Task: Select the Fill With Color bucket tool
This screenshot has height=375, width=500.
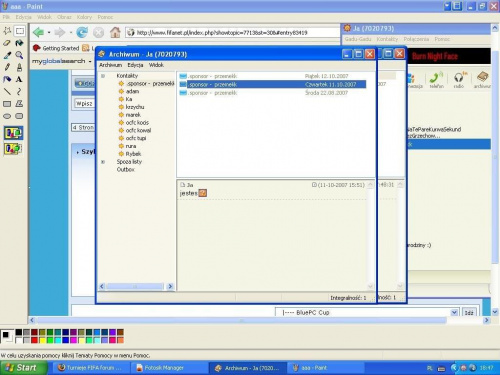Action: [x=19, y=43]
